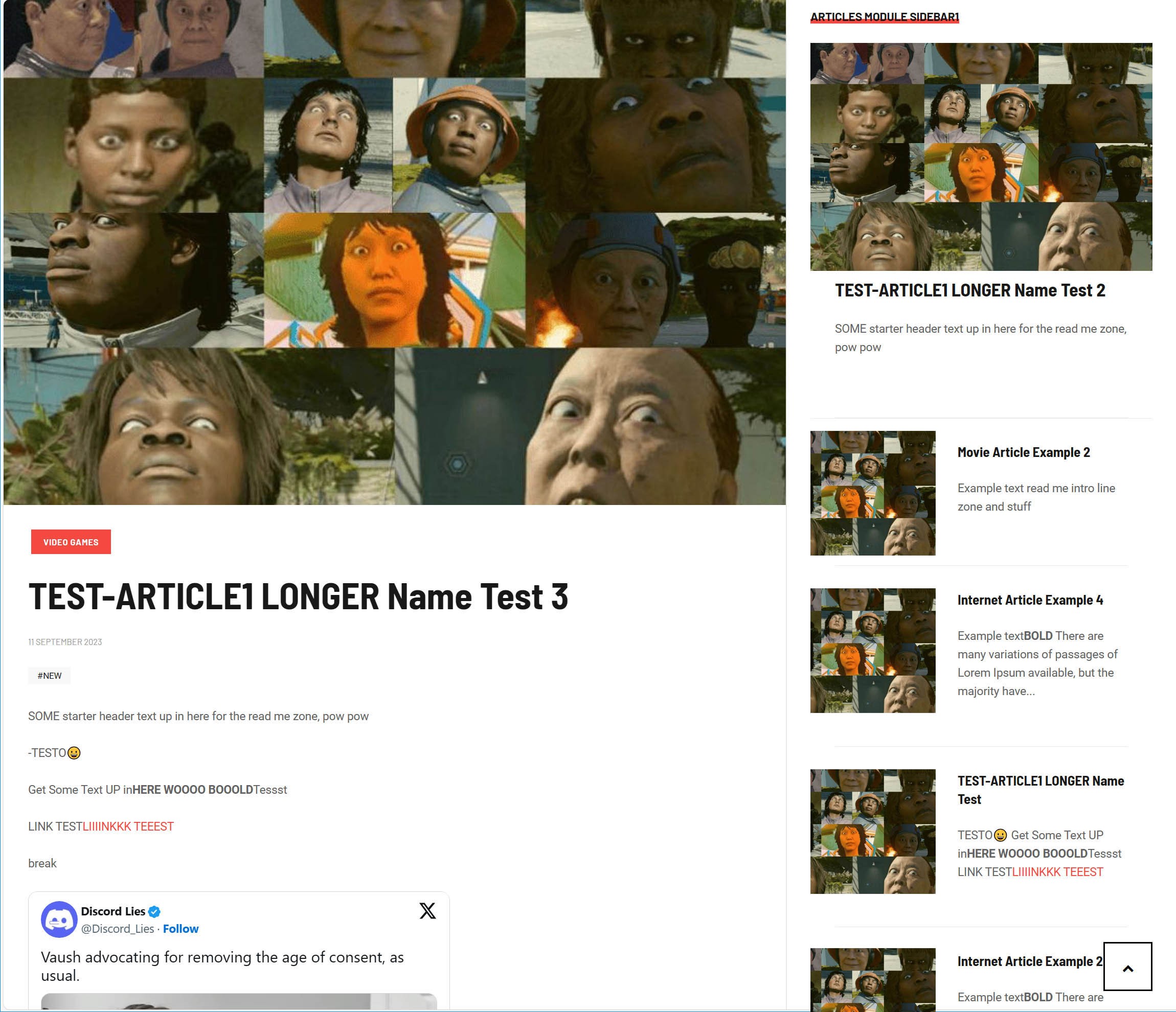1176x1012 pixels.
Task: Open sidebar article TEST-ARTICLE1 LONGER Name Test 2
Action: tap(969, 290)
